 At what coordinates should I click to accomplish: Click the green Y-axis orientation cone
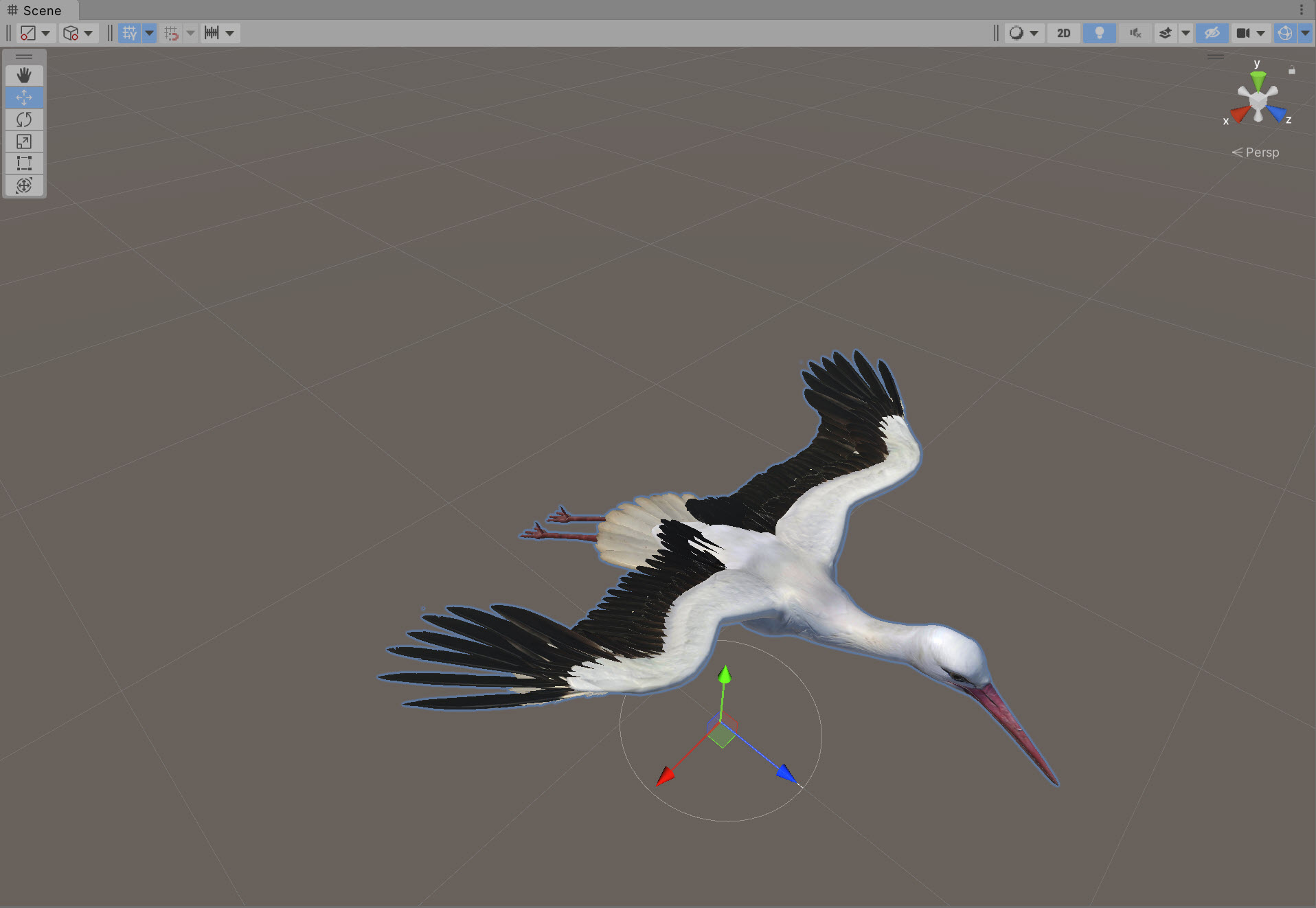pyautogui.click(x=1258, y=81)
